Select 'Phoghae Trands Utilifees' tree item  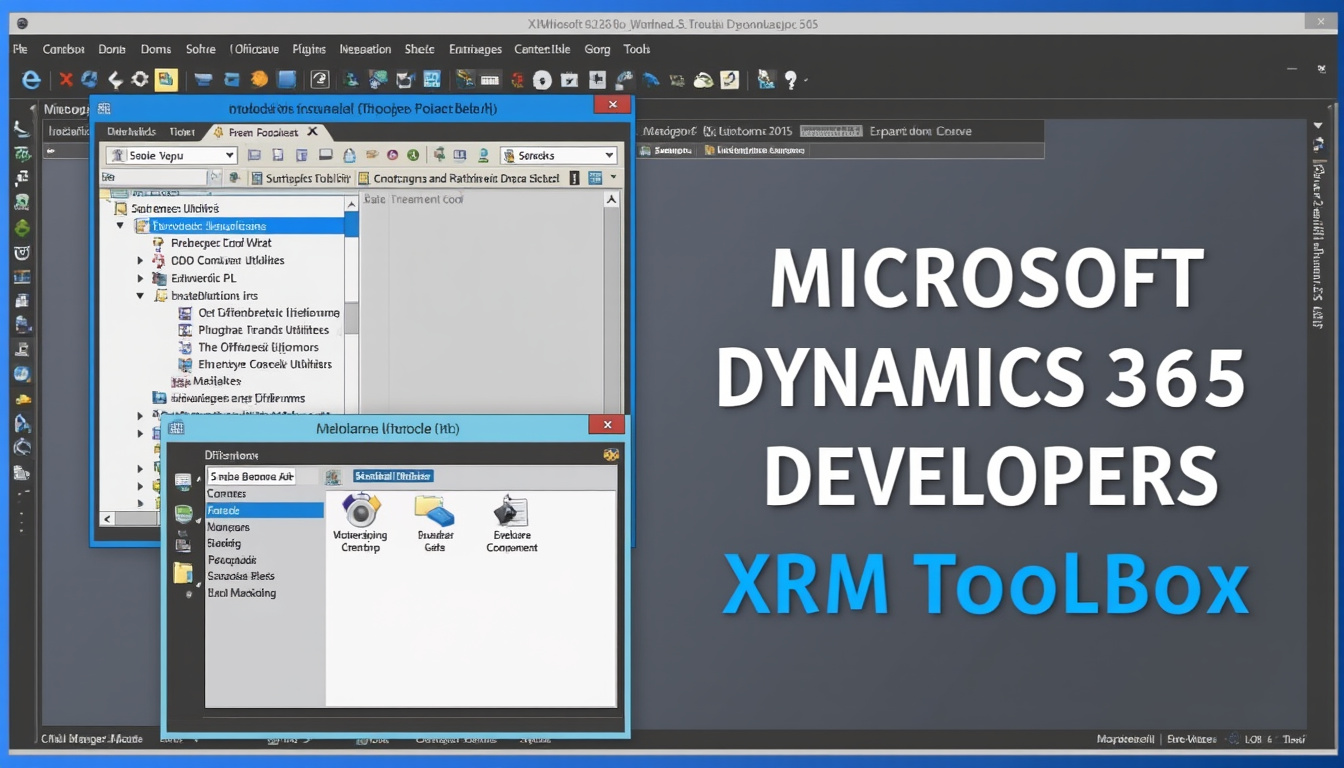(x=263, y=329)
